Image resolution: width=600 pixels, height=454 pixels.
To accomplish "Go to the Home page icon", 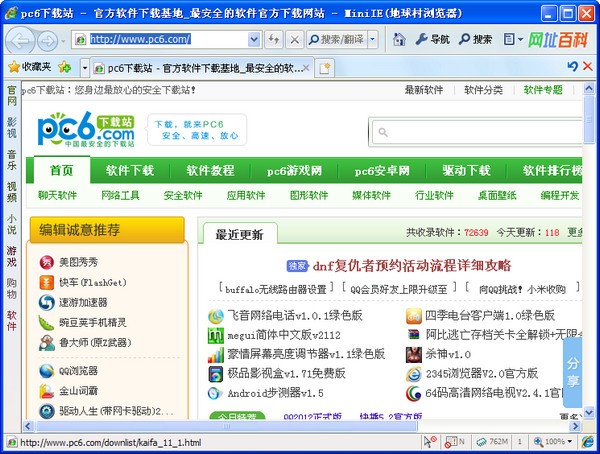I will tap(399, 39).
